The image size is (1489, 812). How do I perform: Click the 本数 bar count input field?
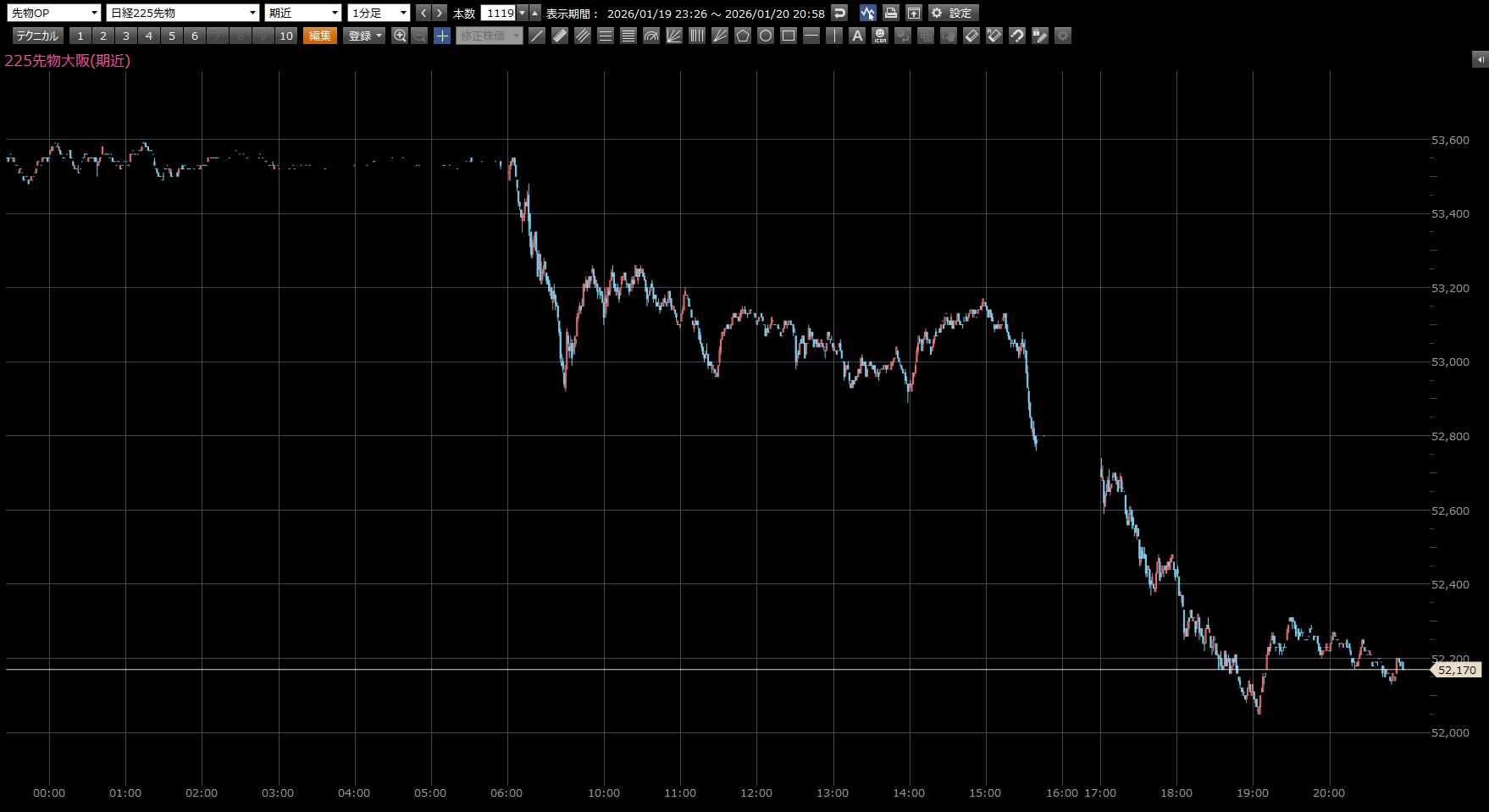[x=499, y=13]
